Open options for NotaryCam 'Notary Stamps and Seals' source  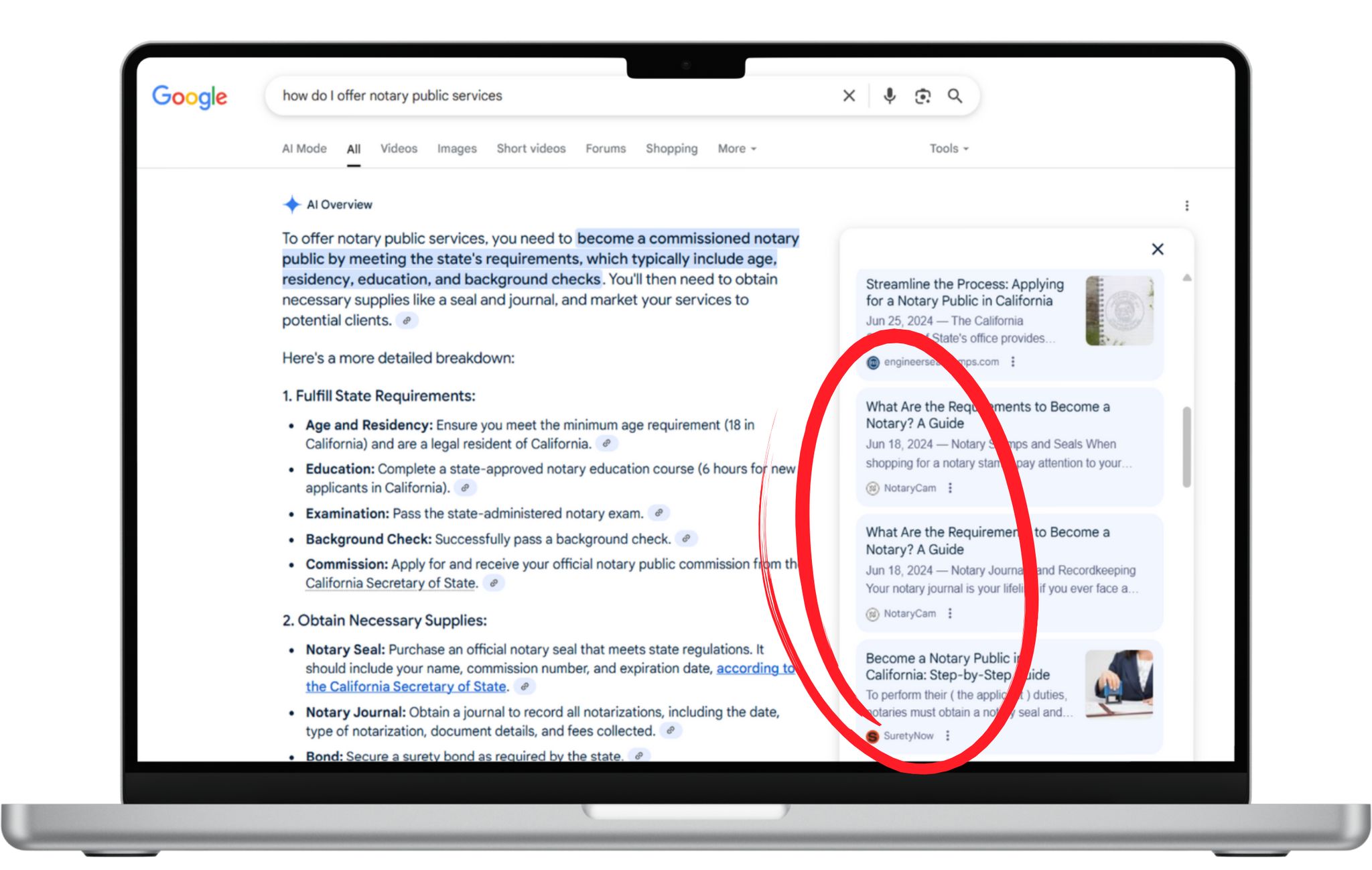point(950,488)
